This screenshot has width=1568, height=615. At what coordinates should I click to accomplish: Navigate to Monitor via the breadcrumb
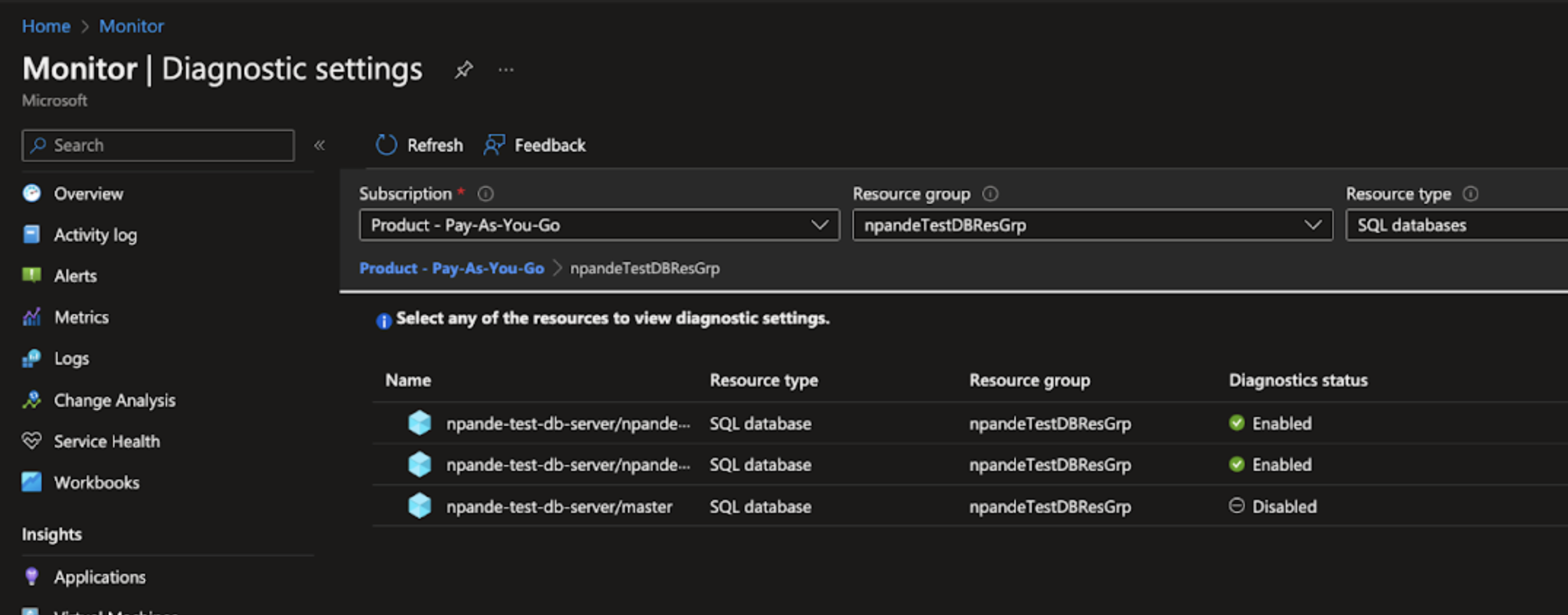(131, 26)
